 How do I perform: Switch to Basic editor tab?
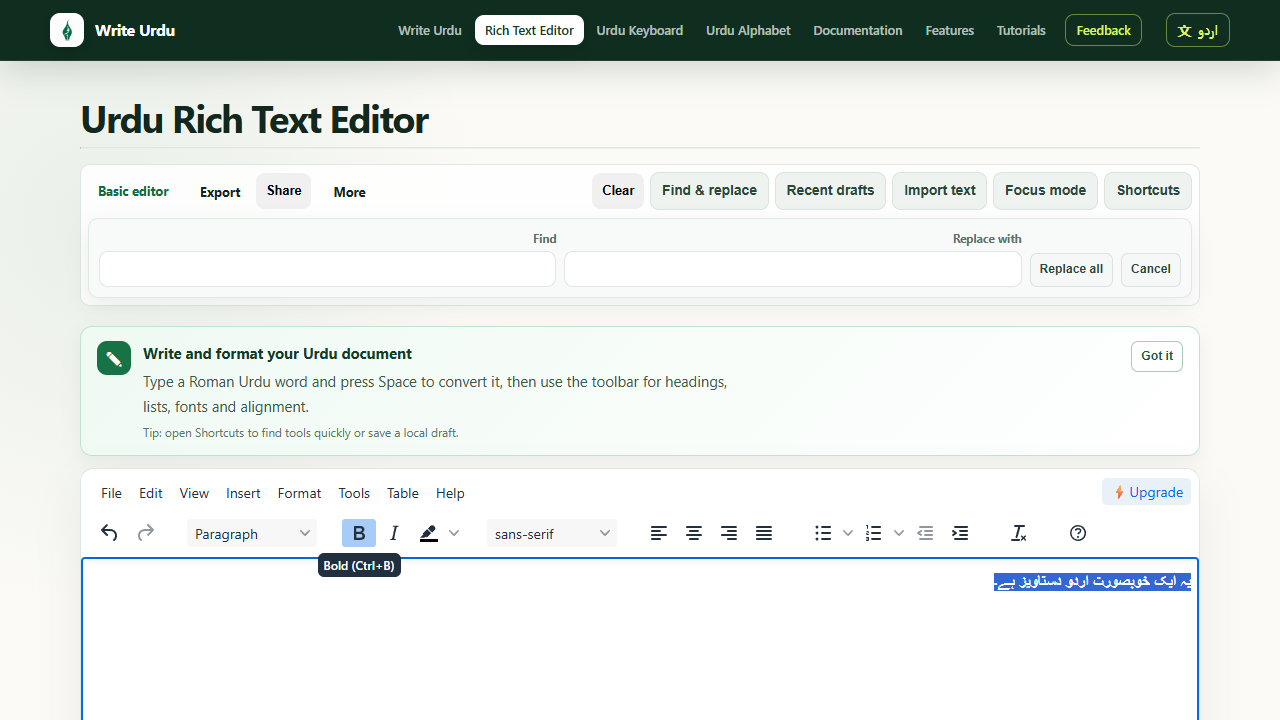click(x=133, y=191)
